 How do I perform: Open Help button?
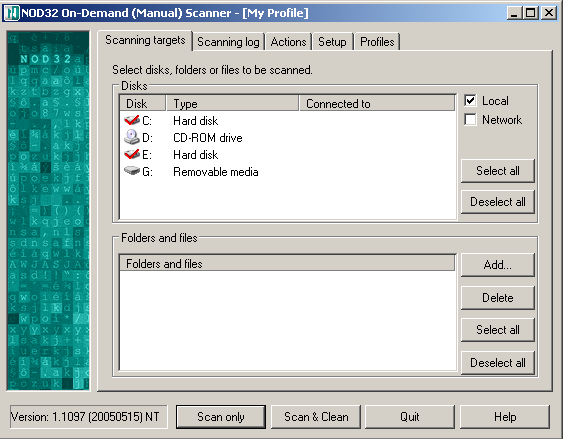coord(505,417)
